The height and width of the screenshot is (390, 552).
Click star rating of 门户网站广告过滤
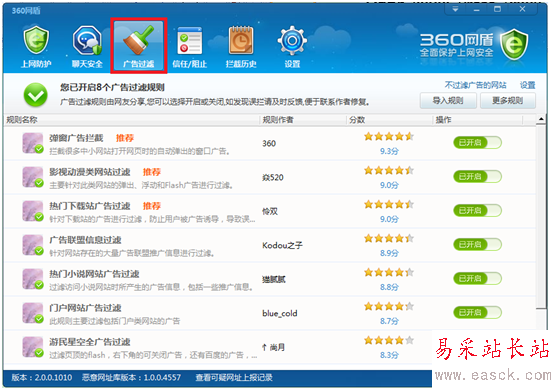(389, 307)
